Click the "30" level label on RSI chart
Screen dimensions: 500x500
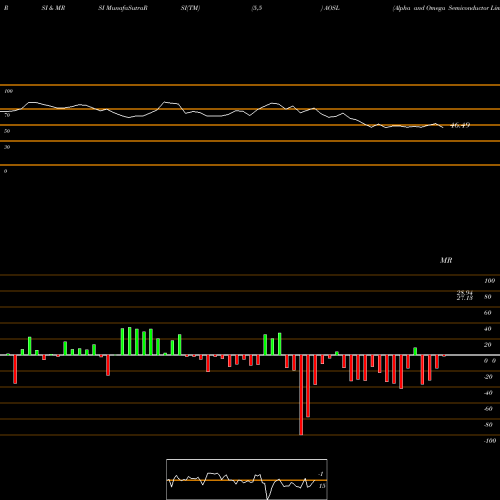point(7,147)
